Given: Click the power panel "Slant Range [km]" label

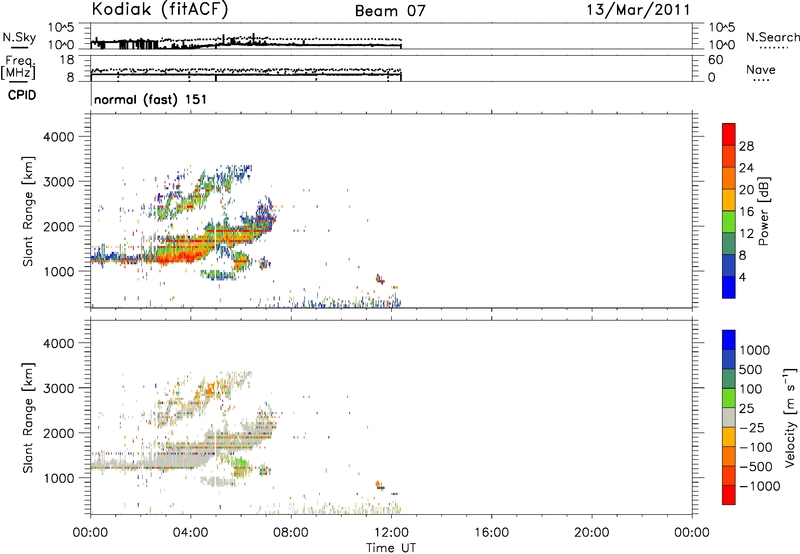Looking at the screenshot, I should pos(28,211).
